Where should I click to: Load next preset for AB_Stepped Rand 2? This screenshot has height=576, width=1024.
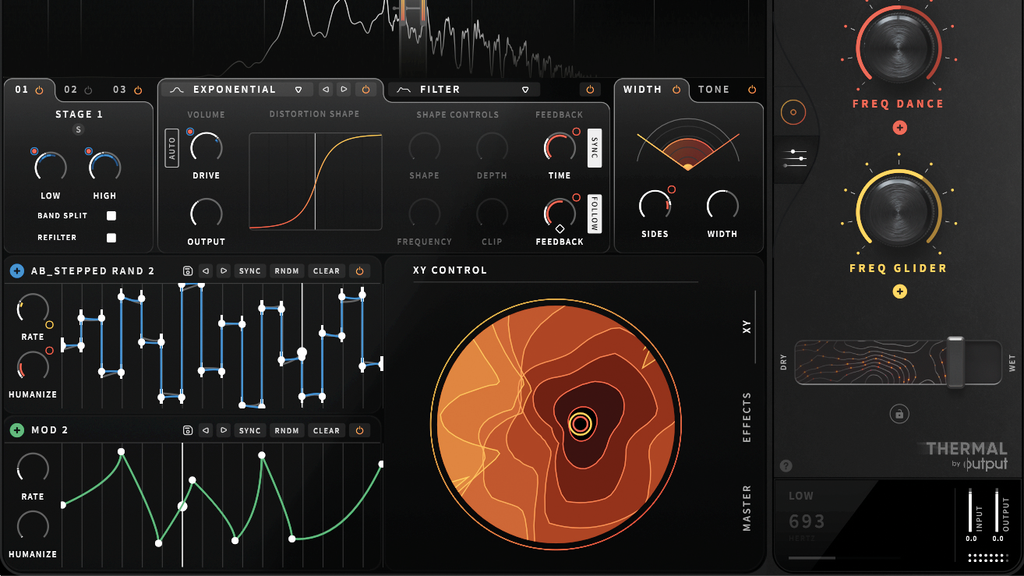[x=223, y=271]
